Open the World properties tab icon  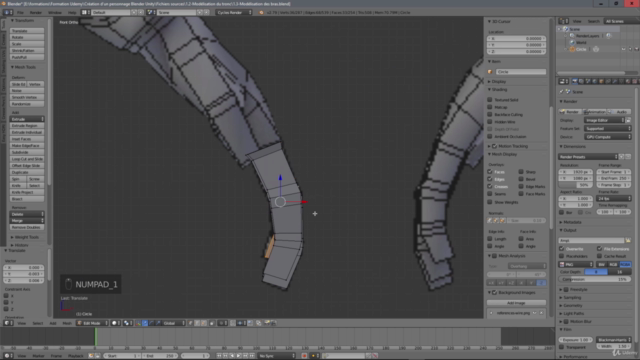(595, 81)
